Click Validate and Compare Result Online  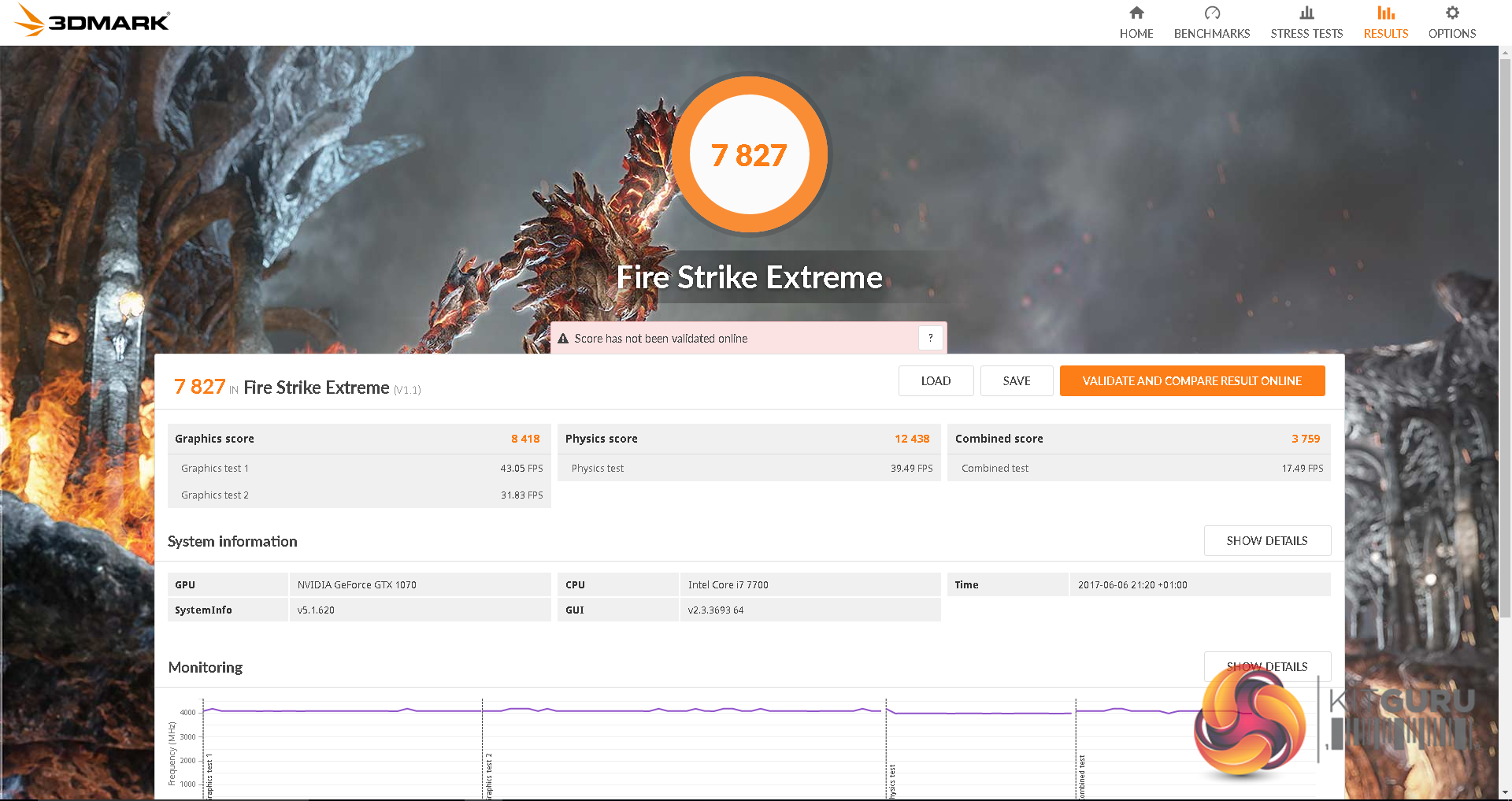pyautogui.click(x=1191, y=381)
